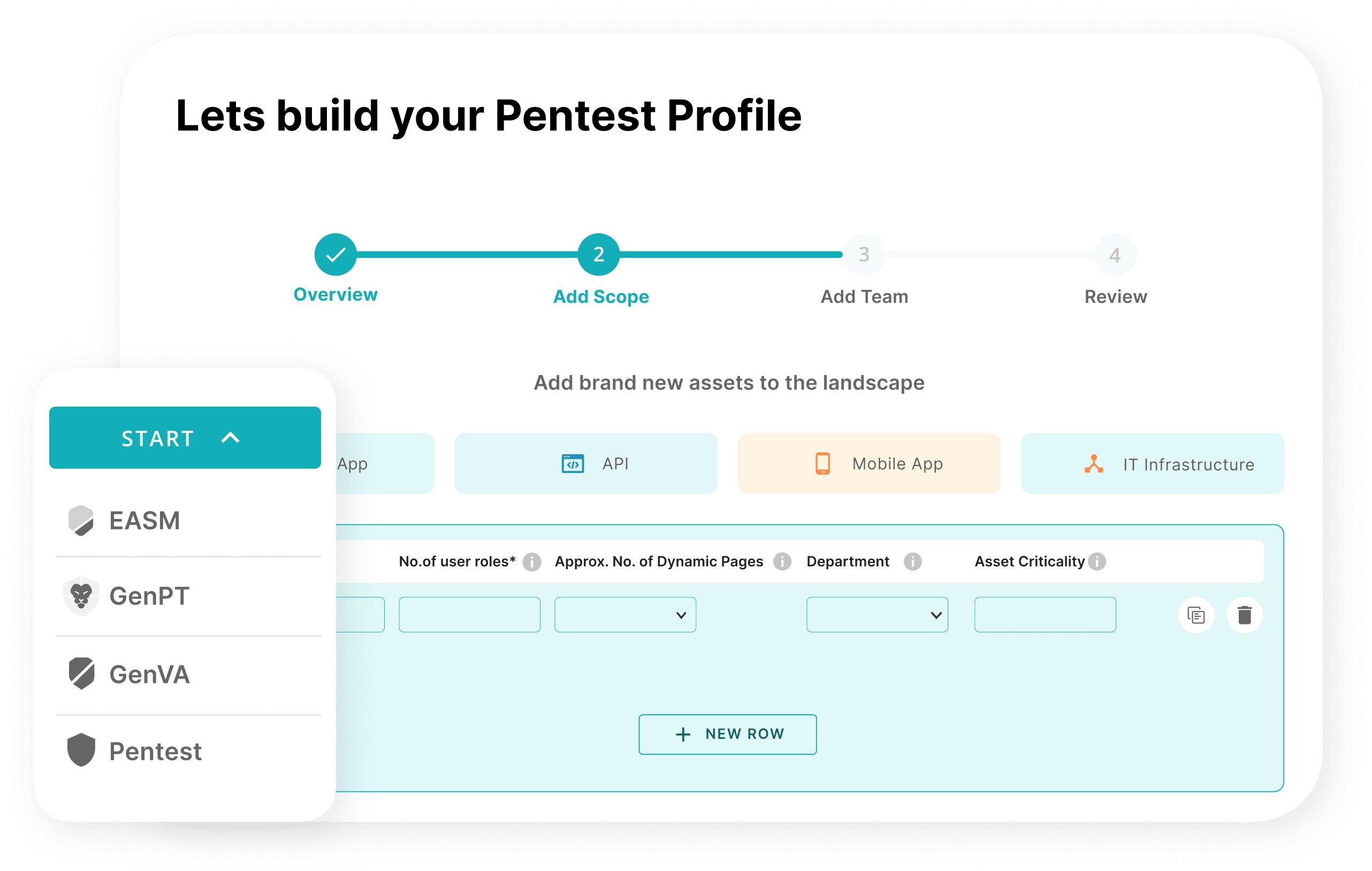Delete the row using trash icon
Screen dimensions: 1372x871
(x=1244, y=615)
